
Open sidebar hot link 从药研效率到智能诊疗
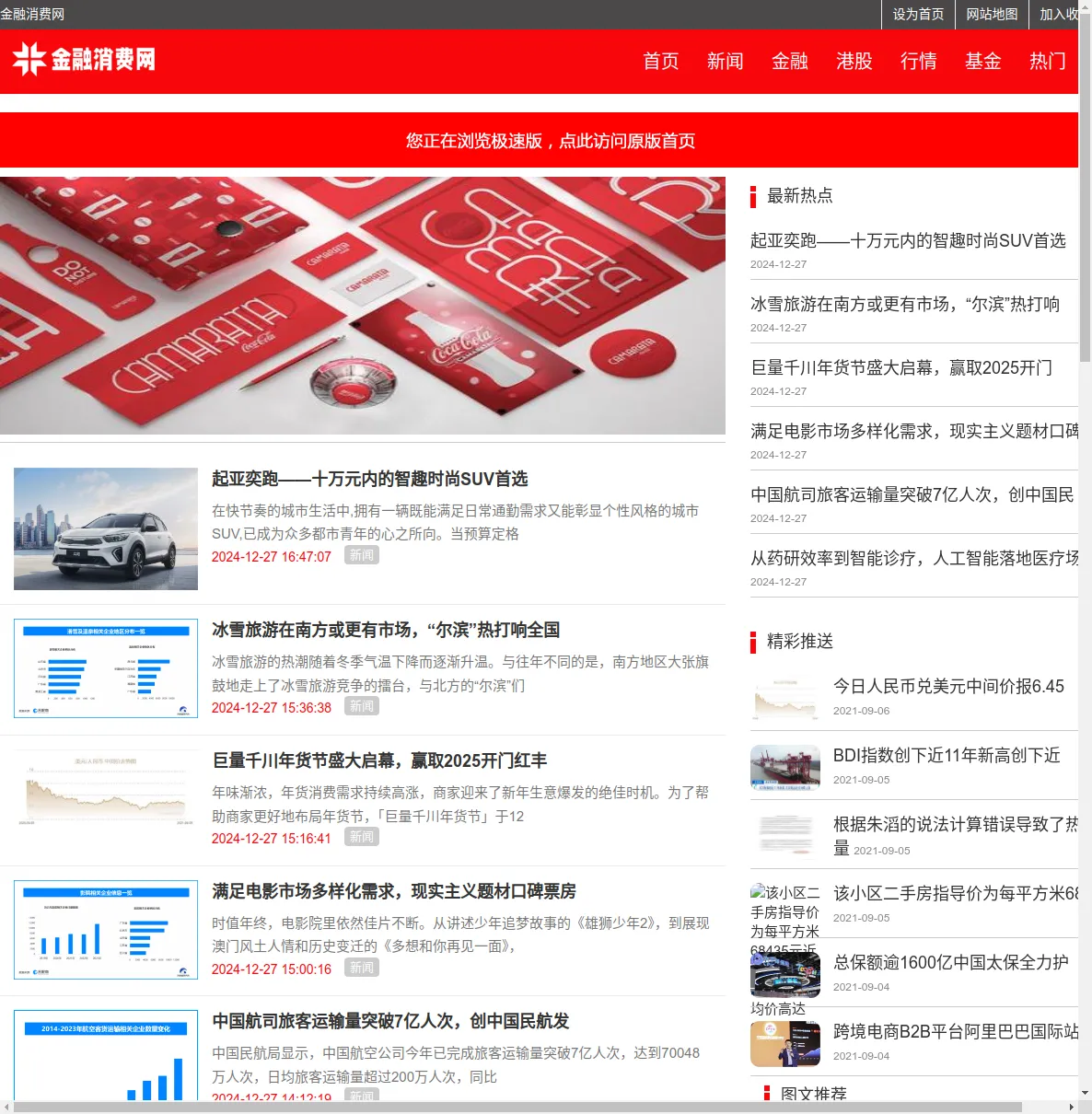[x=914, y=558]
